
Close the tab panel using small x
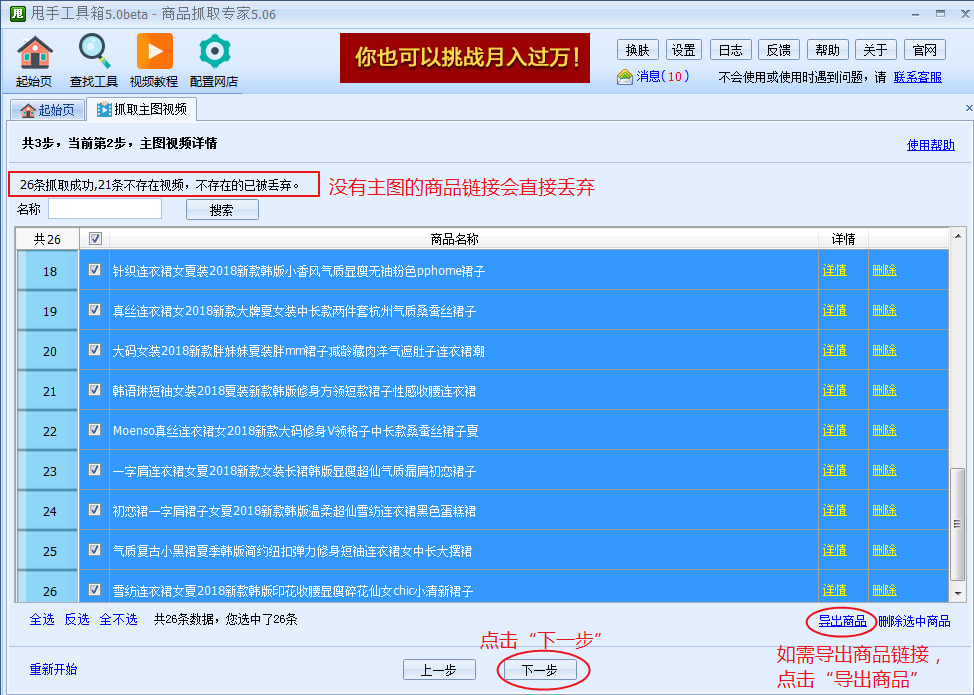(x=968, y=108)
